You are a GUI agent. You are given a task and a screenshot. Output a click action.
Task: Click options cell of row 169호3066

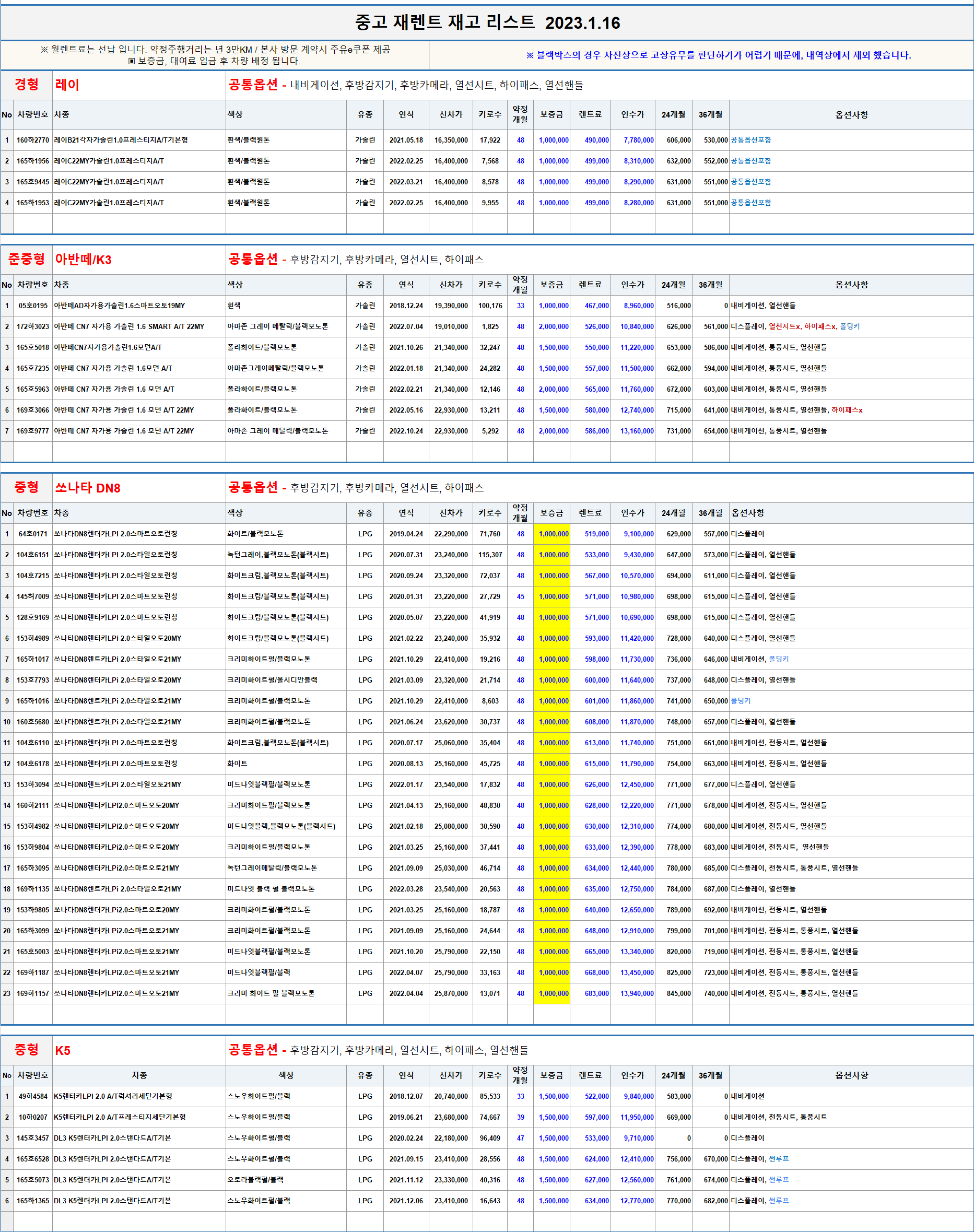click(851, 410)
